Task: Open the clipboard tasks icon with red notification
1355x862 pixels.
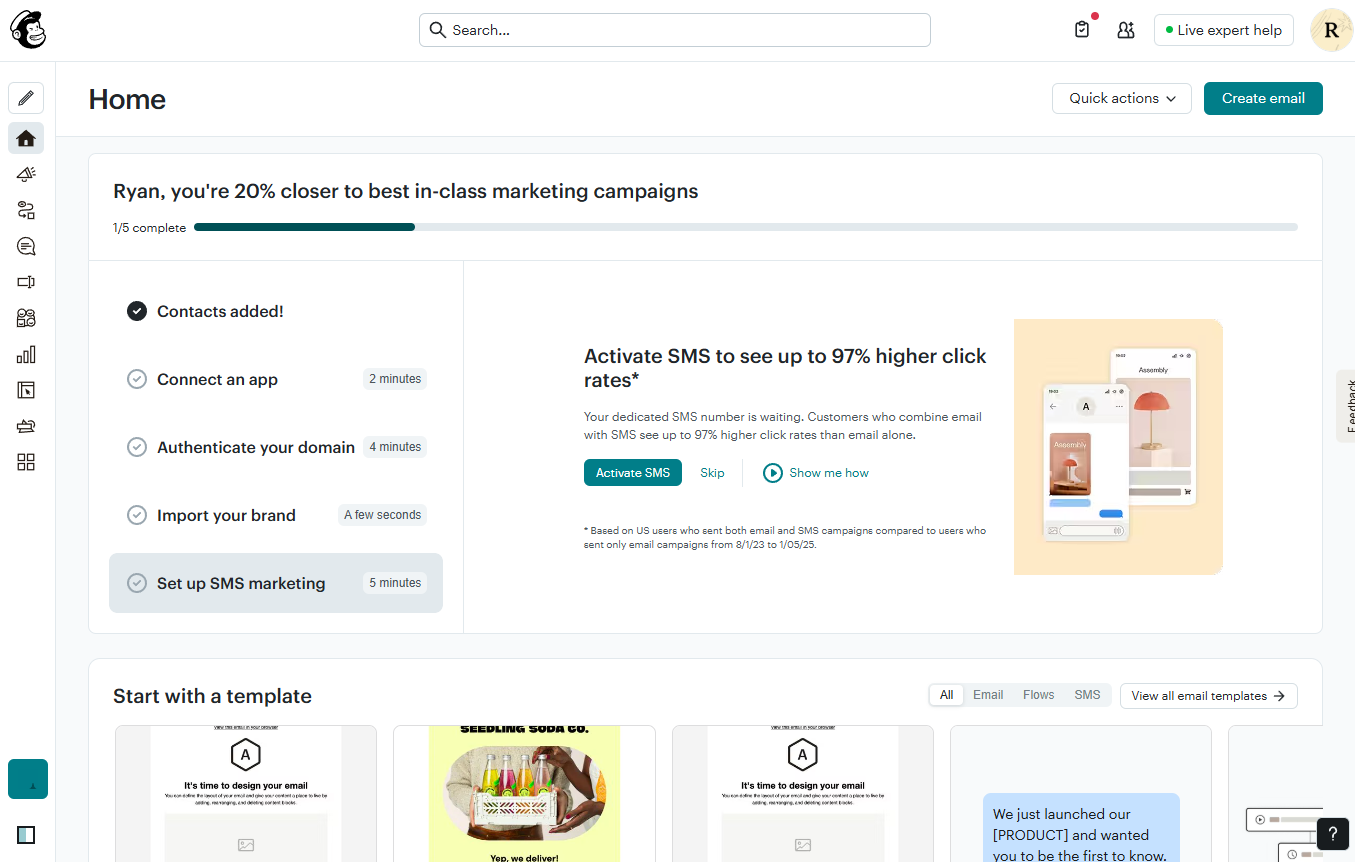Action: [1081, 30]
